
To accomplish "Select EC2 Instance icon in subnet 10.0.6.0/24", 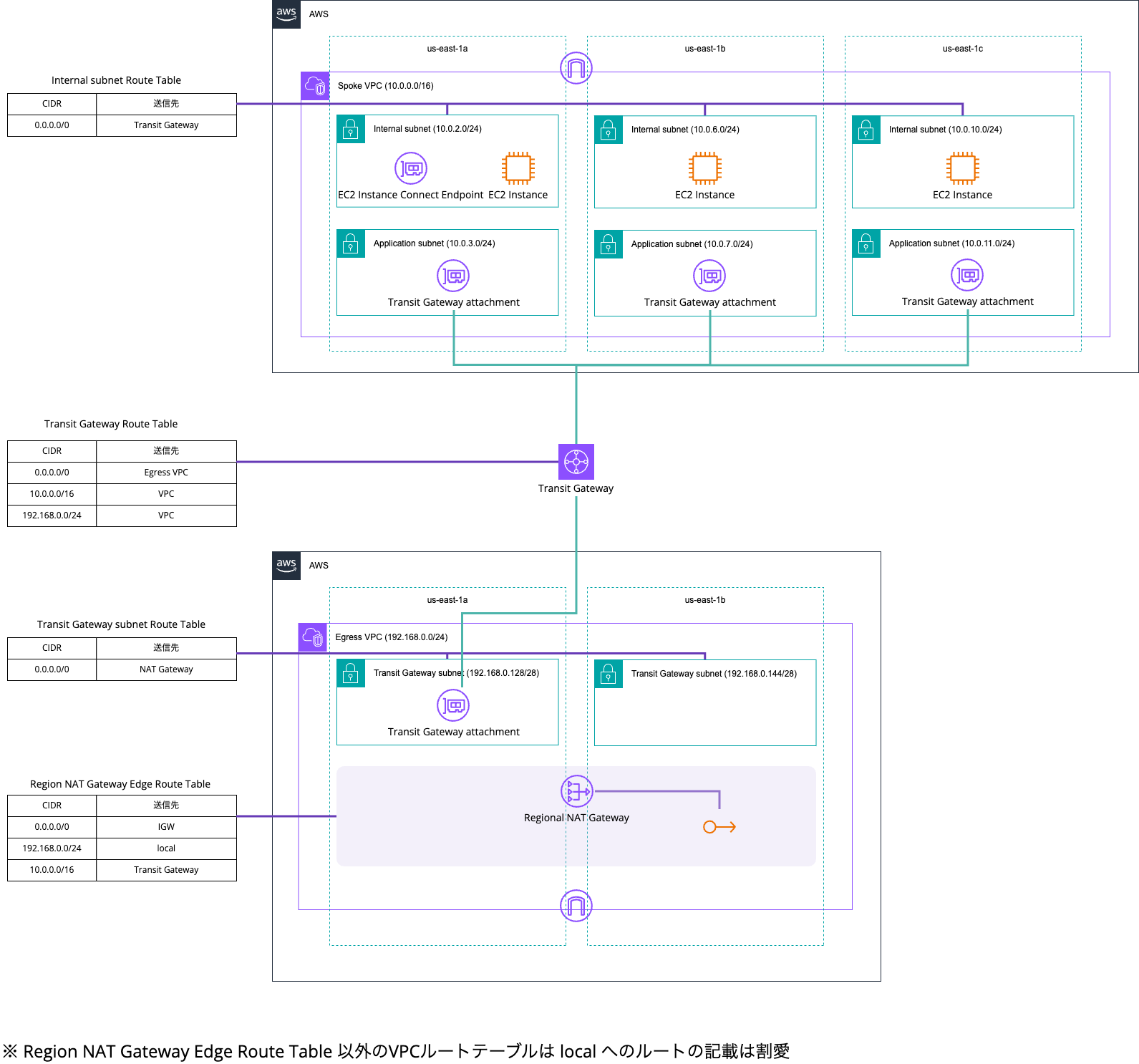I will point(705,168).
